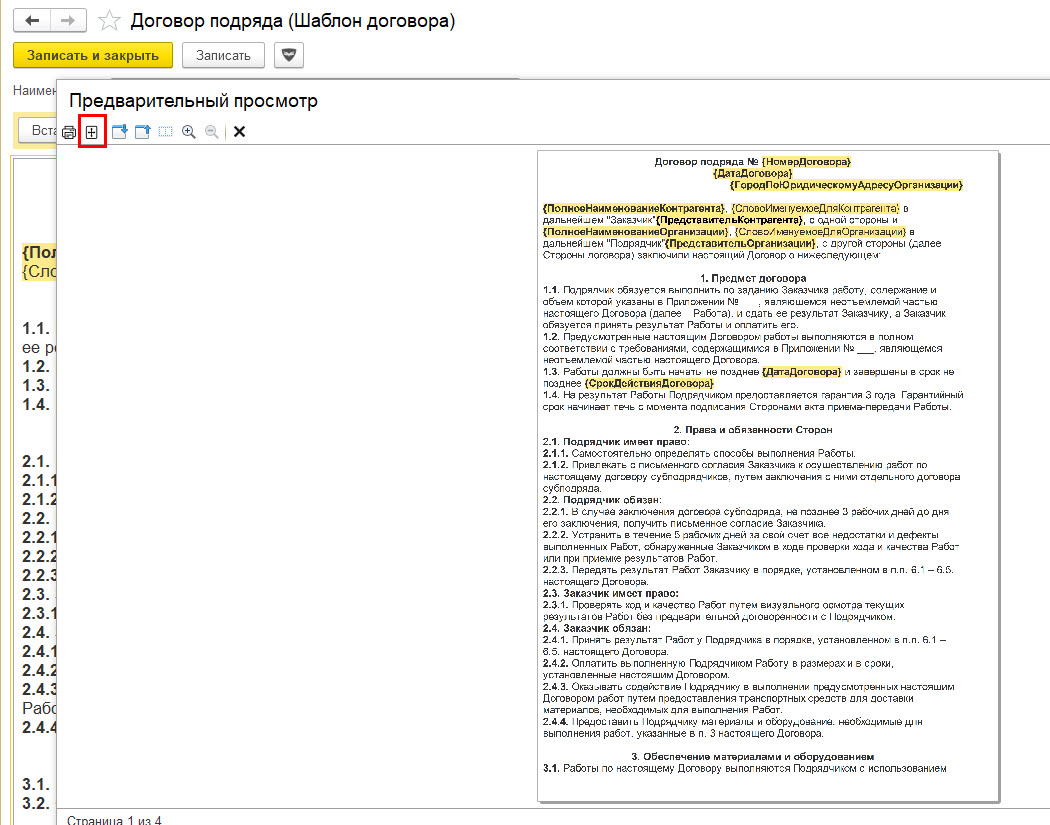This screenshot has height=825, width=1050.
Task: Click heading 1. Предмет договора
Action: (x=753, y=278)
